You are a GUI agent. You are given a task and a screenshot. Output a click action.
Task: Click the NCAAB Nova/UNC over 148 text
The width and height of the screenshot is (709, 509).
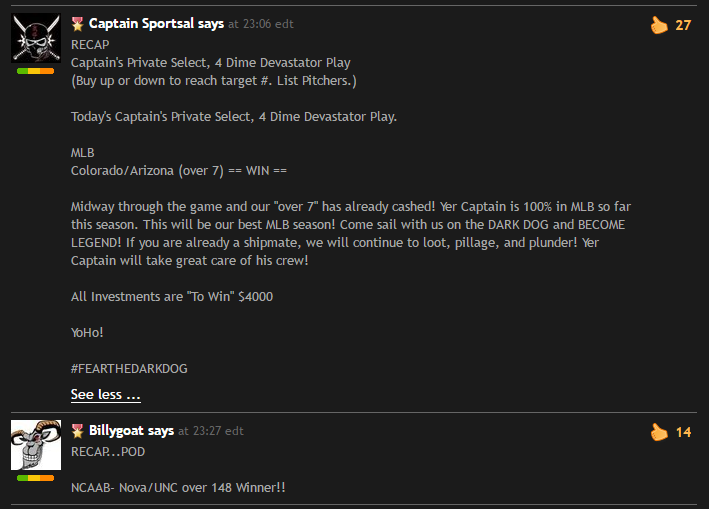pos(178,487)
